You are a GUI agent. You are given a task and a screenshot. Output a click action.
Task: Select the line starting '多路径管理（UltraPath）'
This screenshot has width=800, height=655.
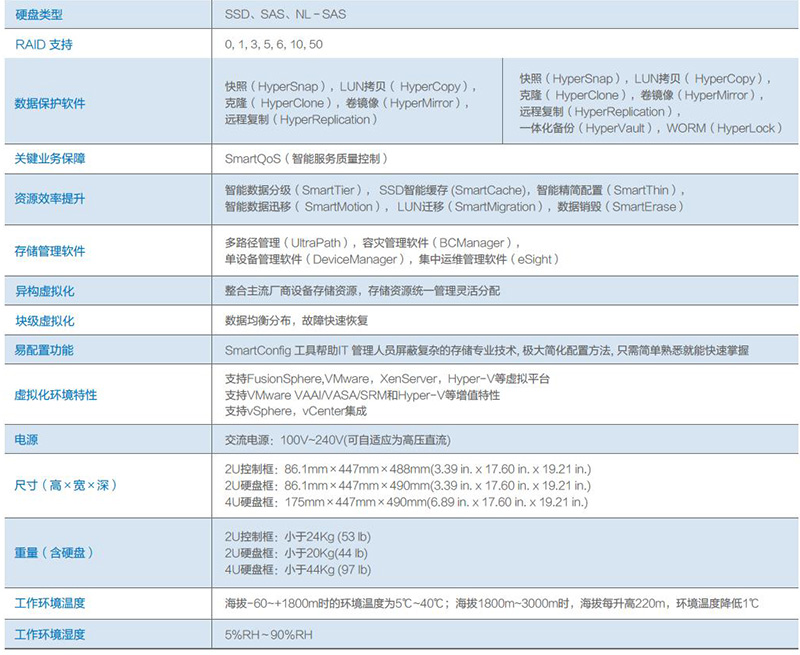coord(372,243)
